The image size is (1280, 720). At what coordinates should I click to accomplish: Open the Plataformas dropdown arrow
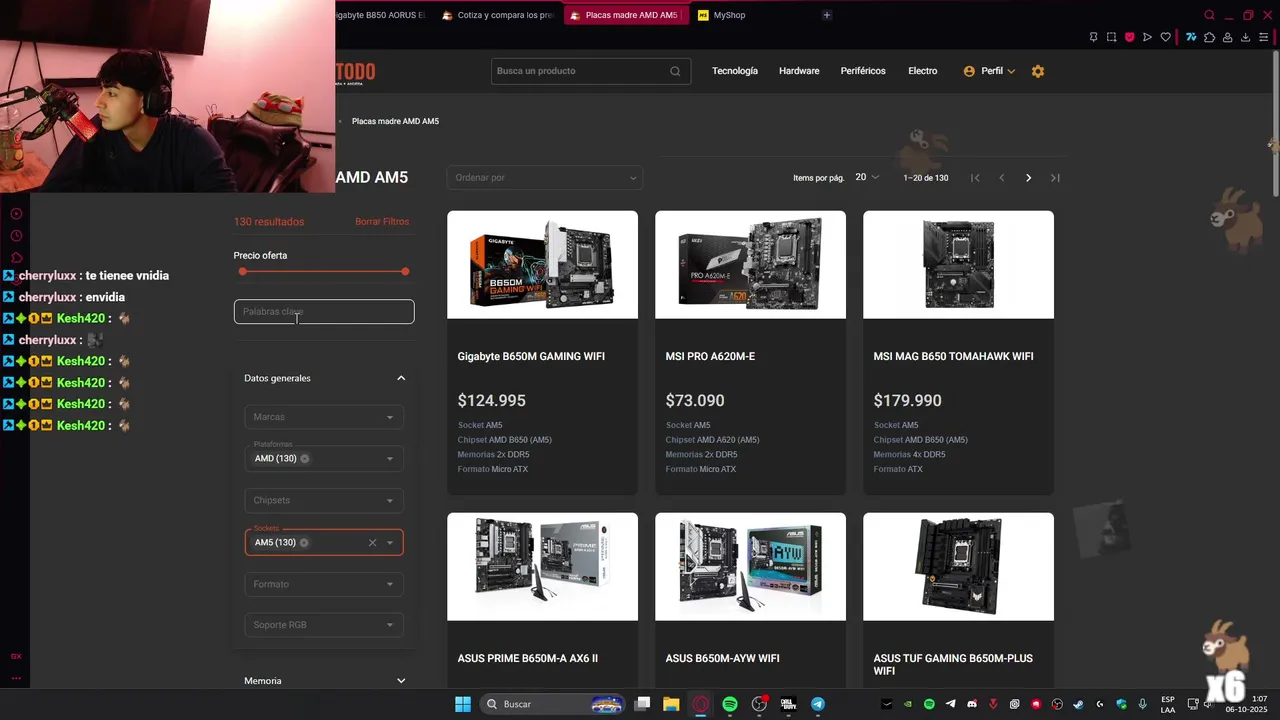(x=390, y=459)
